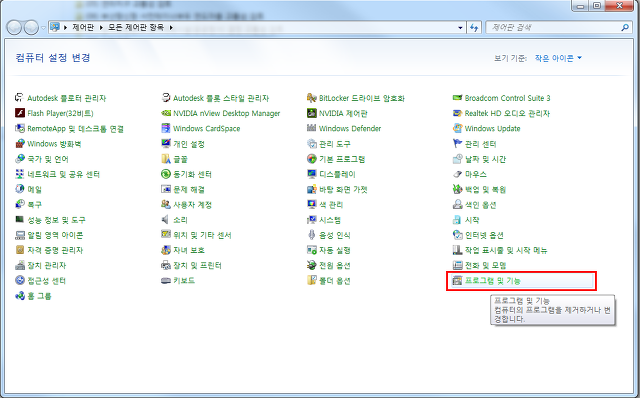The height and width of the screenshot is (398, 640).
Task: Open 색인 옵션 link
Action: (x=480, y=205)
